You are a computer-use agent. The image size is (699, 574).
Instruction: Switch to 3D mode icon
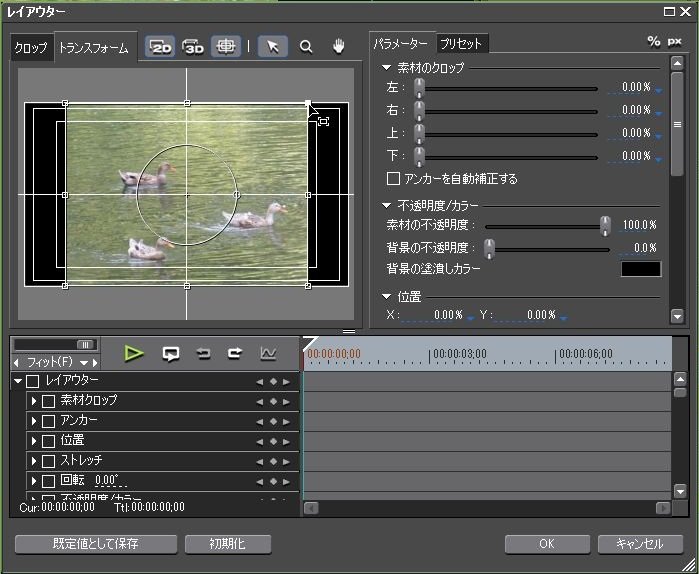193,46
